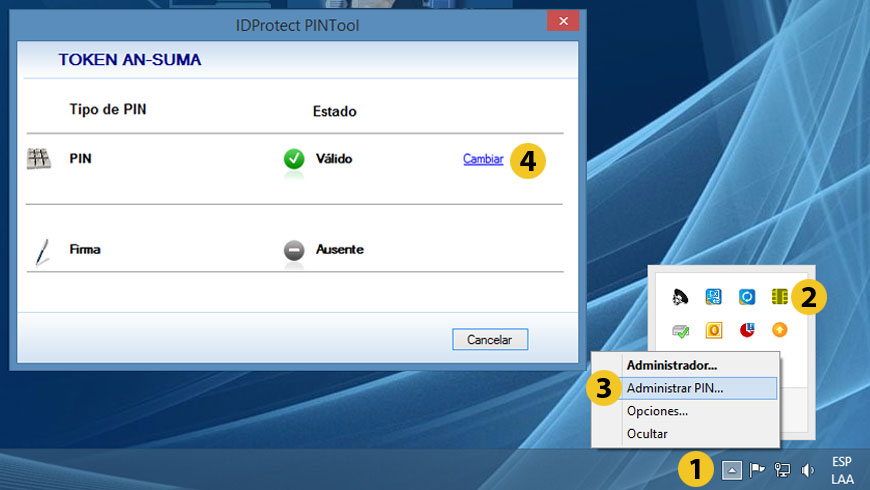This screenshot has width=870, height=490.
Task: Click the Válido status text
Action: click(x=334, y=159)
